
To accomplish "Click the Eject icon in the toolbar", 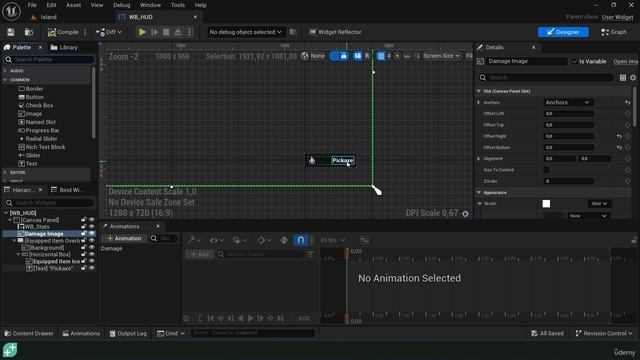I will 178,32.
